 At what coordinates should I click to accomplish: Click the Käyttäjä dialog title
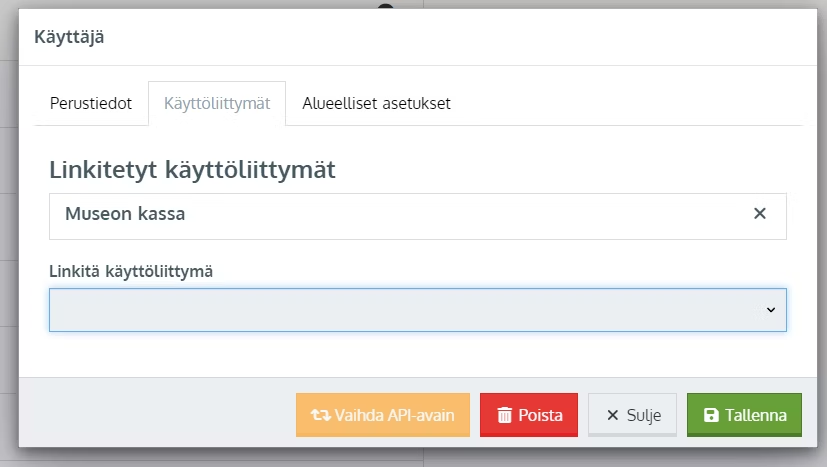pos(69,37)
